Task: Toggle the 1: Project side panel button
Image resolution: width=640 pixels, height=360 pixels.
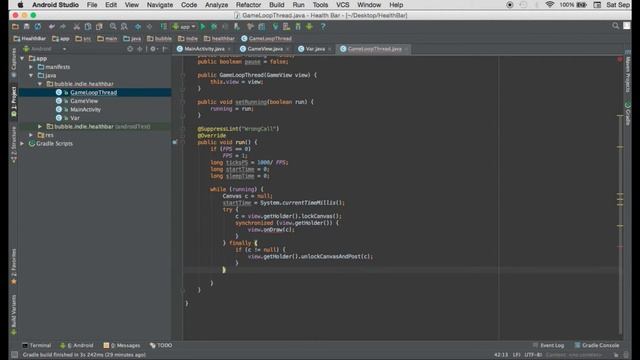Action: (x=13, y=102)
